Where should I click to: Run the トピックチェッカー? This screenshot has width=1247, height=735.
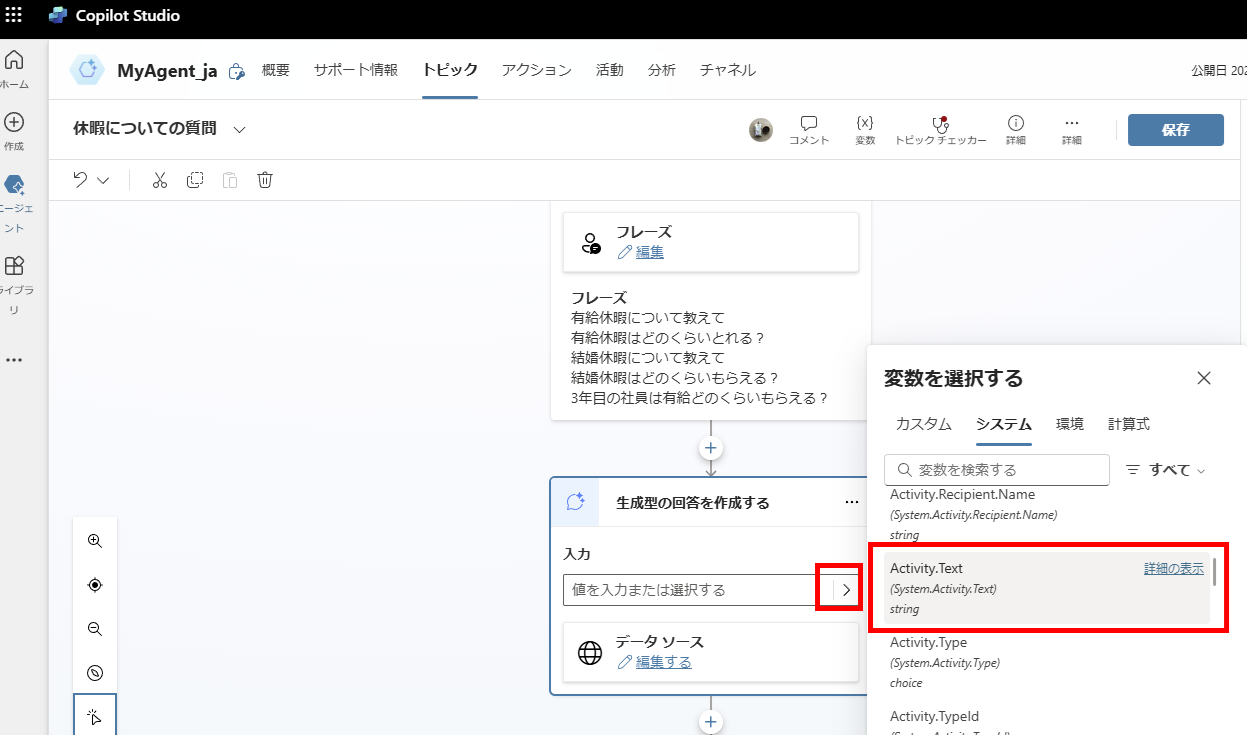(939, 130)
